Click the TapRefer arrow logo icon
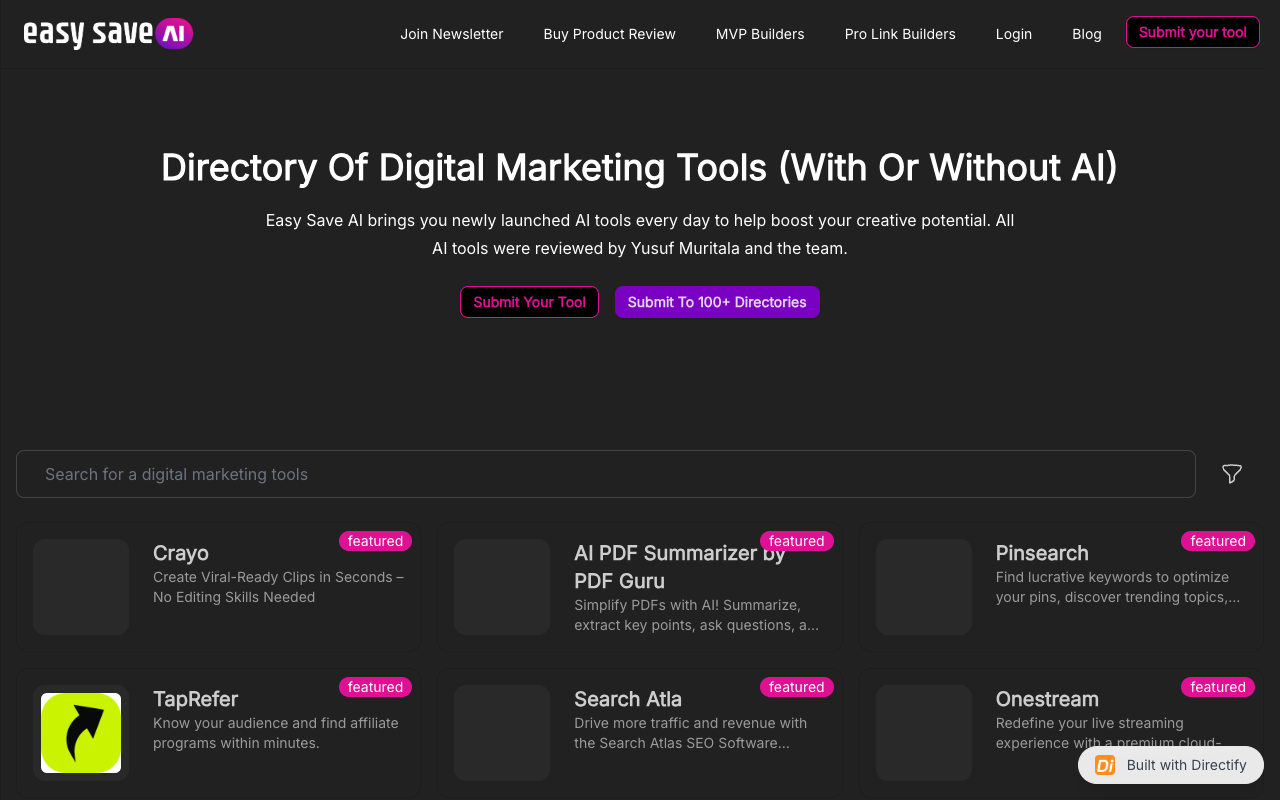This screenshot has height=800, width=1280. click(81, 733)
